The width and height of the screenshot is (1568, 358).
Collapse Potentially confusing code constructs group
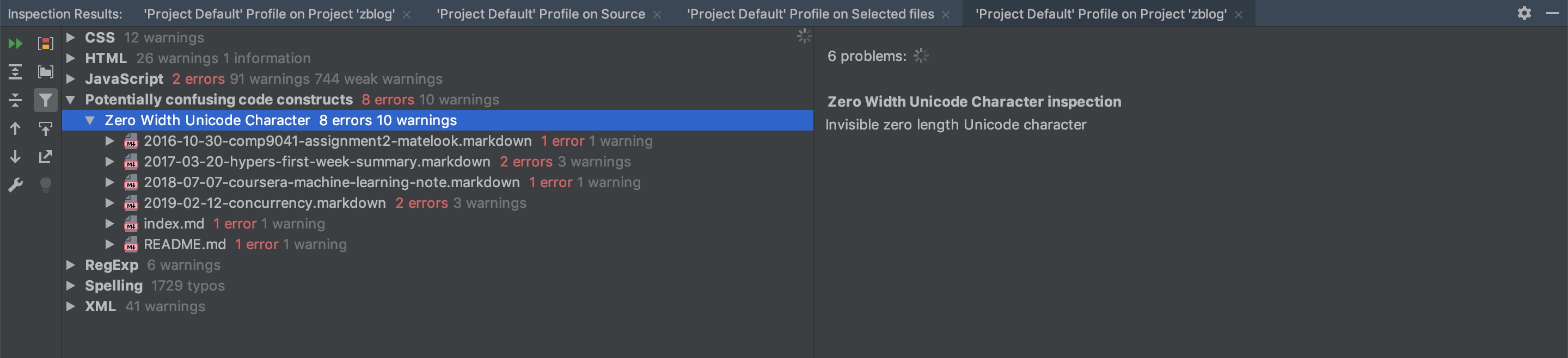[x=71, y=100]
